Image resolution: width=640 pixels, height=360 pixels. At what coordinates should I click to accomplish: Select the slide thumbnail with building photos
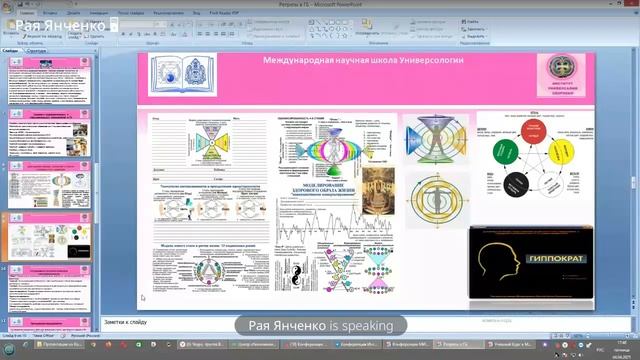point(49,133)
